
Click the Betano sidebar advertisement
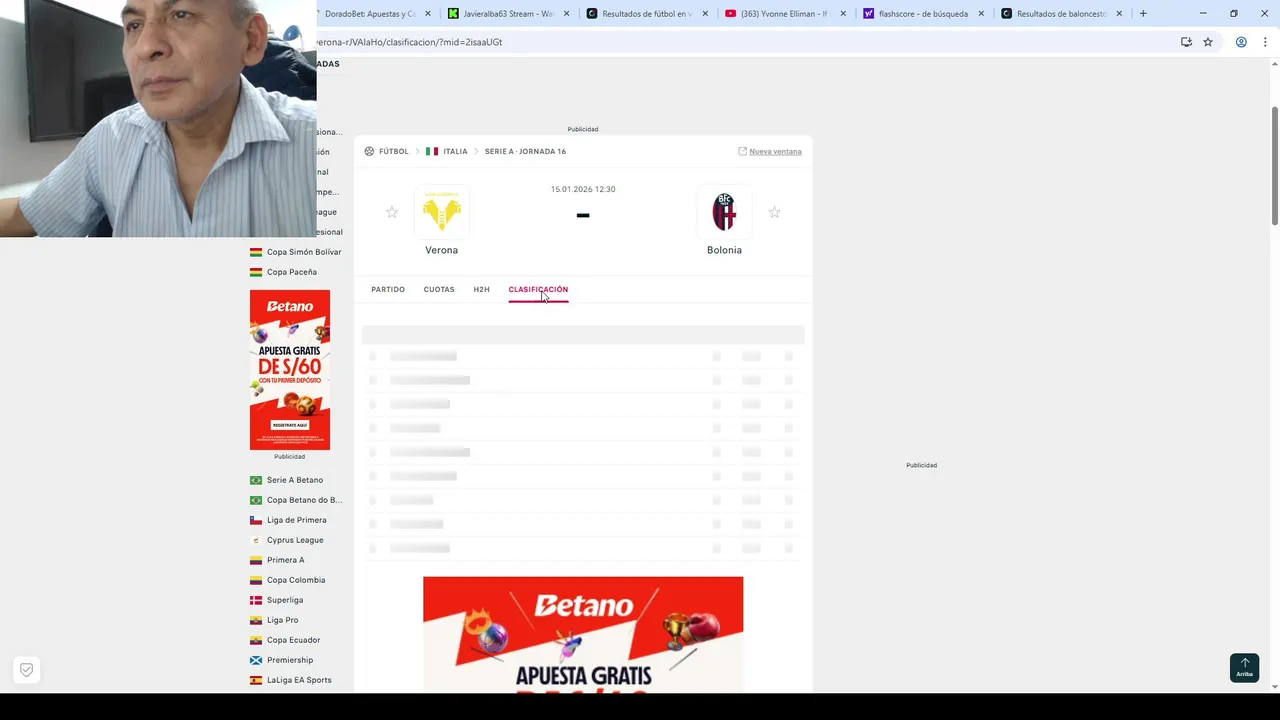[290, 370]
